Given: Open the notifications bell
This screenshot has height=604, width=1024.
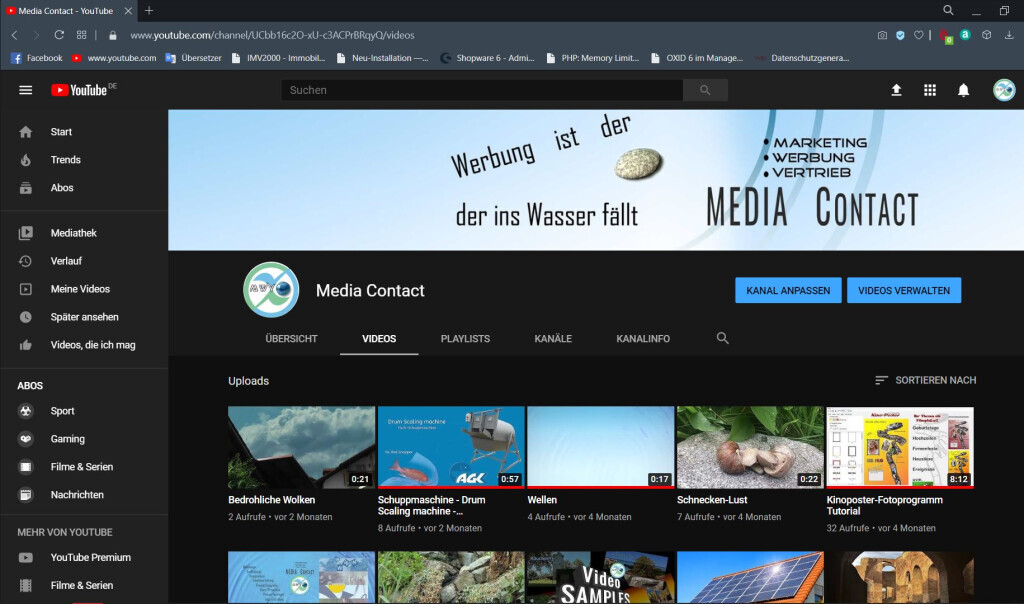Looking at the screenshot, I should pyautogui.click(x=963, y=89).
